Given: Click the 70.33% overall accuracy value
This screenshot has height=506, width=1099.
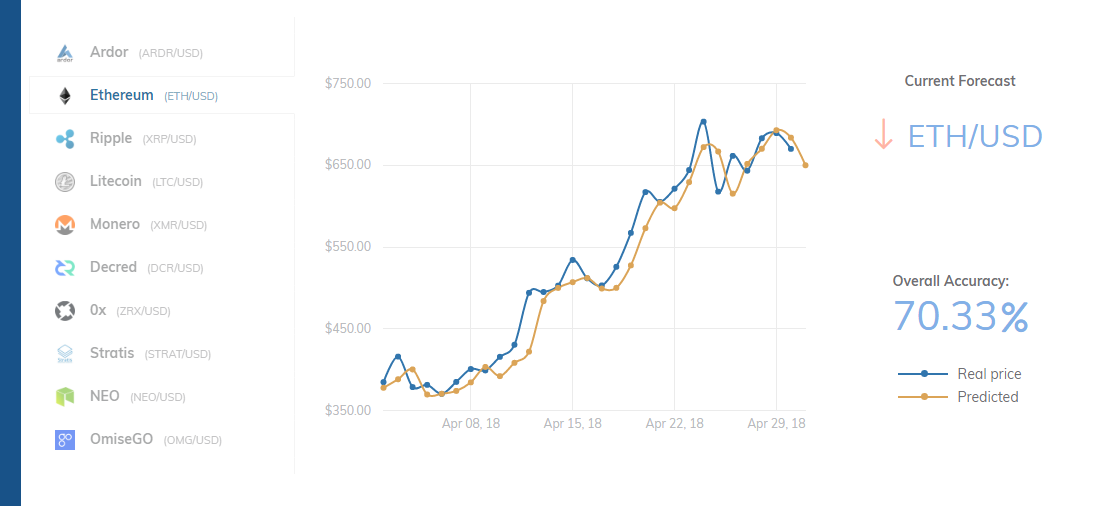Looking at the screenshot, I should 960,317.
